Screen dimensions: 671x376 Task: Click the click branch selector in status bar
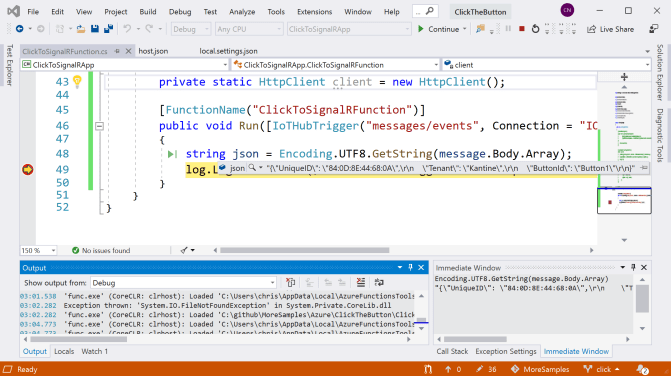601,369
